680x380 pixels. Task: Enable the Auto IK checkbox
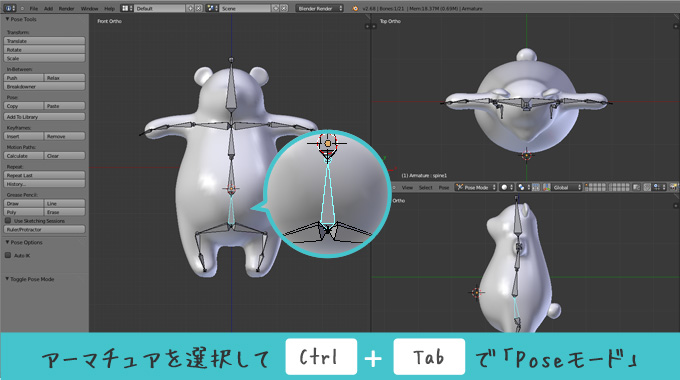pos(8,255)
